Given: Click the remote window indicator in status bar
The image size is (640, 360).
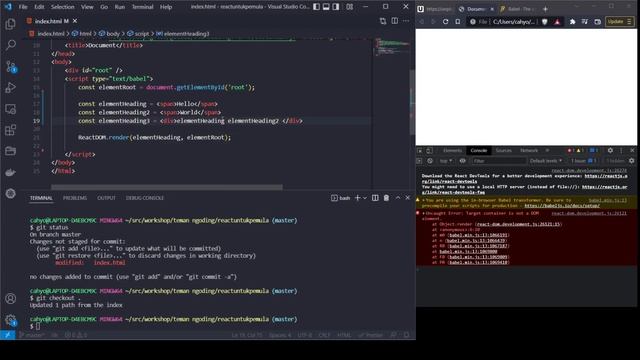Looking at the screenshot, I should 8,335.
